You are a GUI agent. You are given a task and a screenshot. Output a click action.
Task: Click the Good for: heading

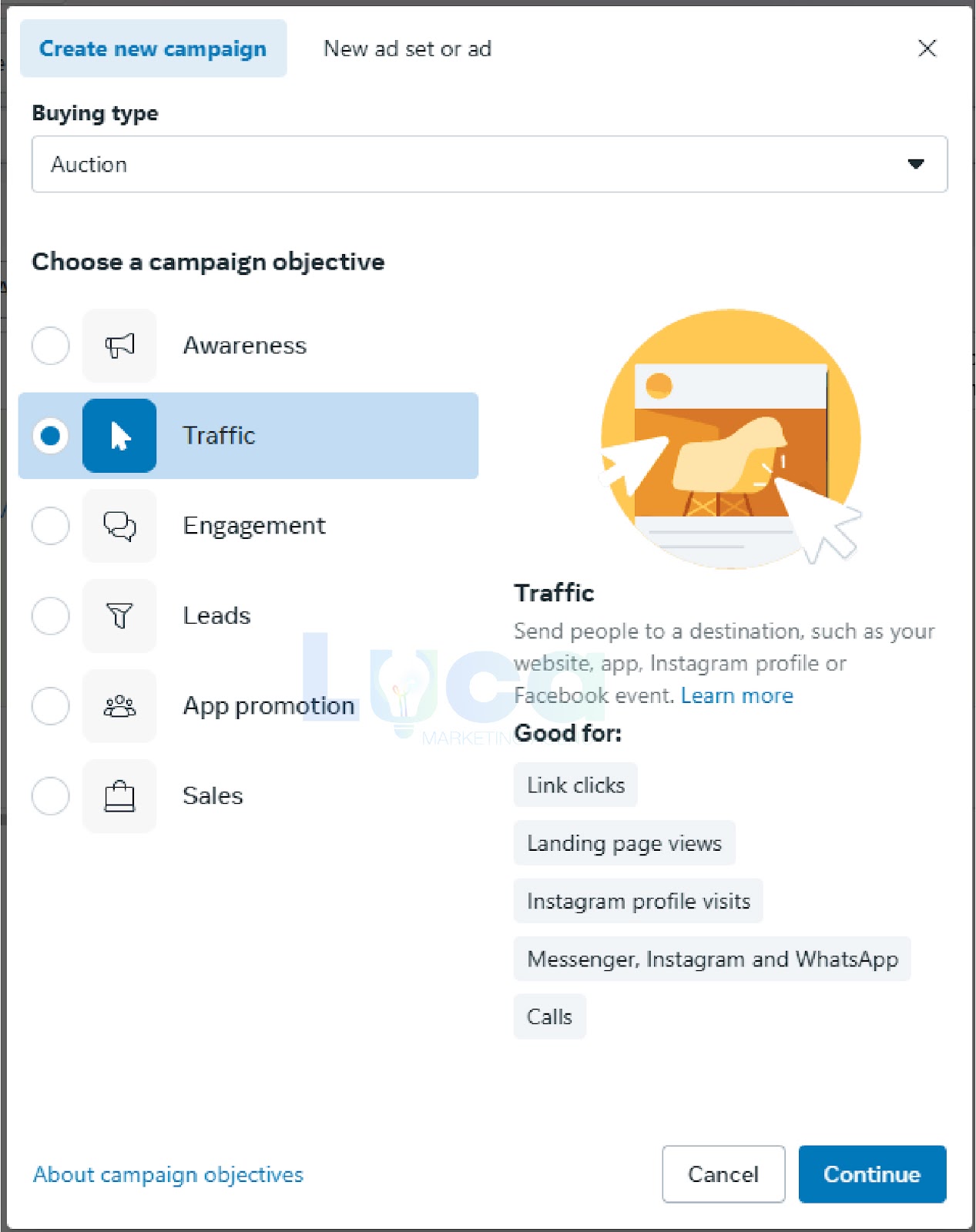[568, 733]
